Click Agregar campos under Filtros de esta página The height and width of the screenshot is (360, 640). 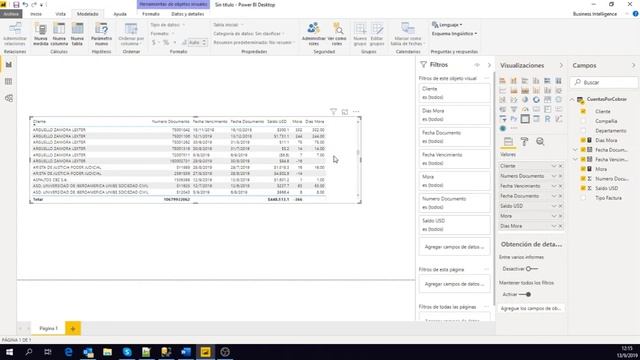454,284
